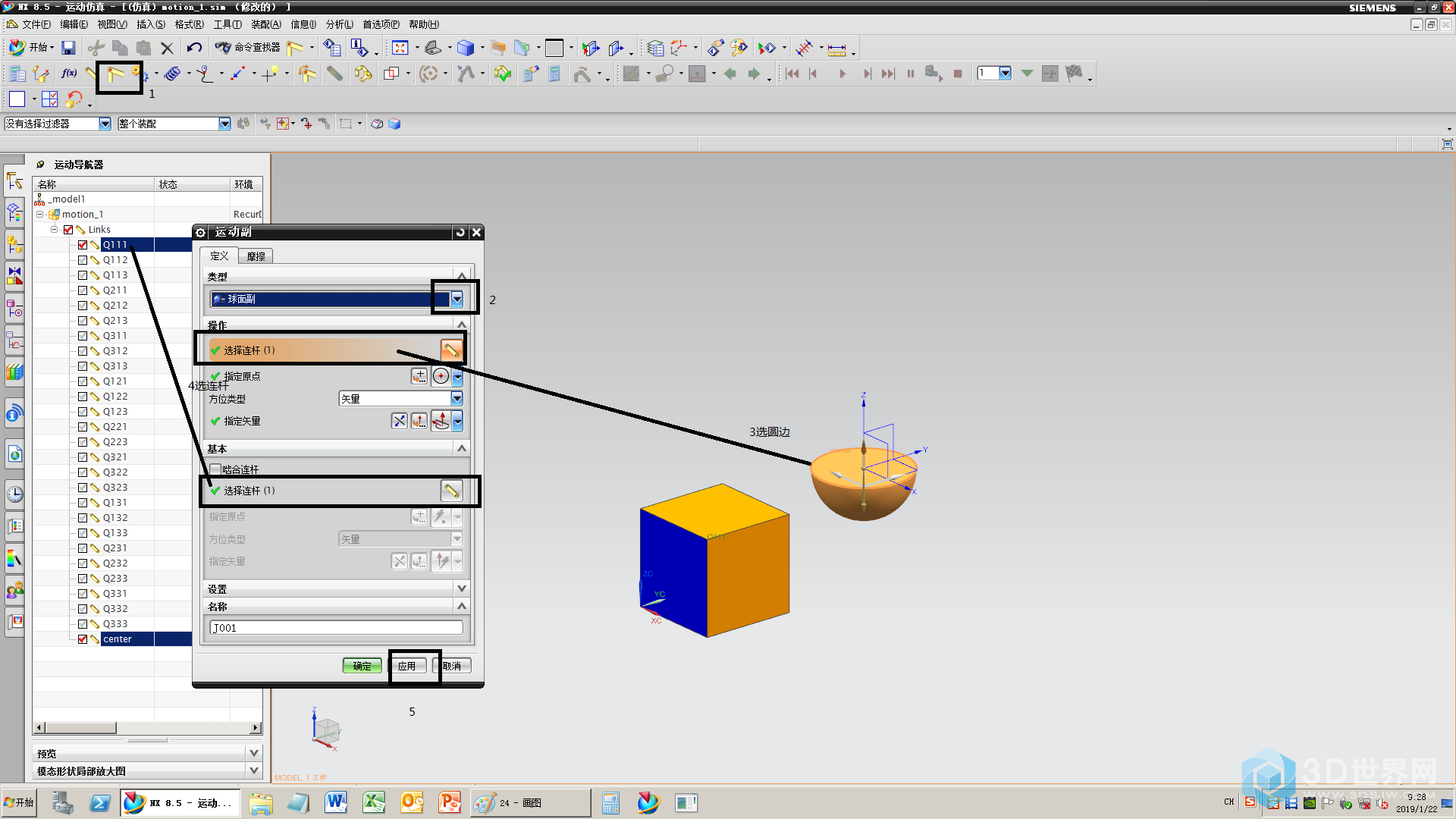Open Word from the taskbar
Image resolution: width=1456 pixels, height=819 pixels.
click(x=335, y=802)
